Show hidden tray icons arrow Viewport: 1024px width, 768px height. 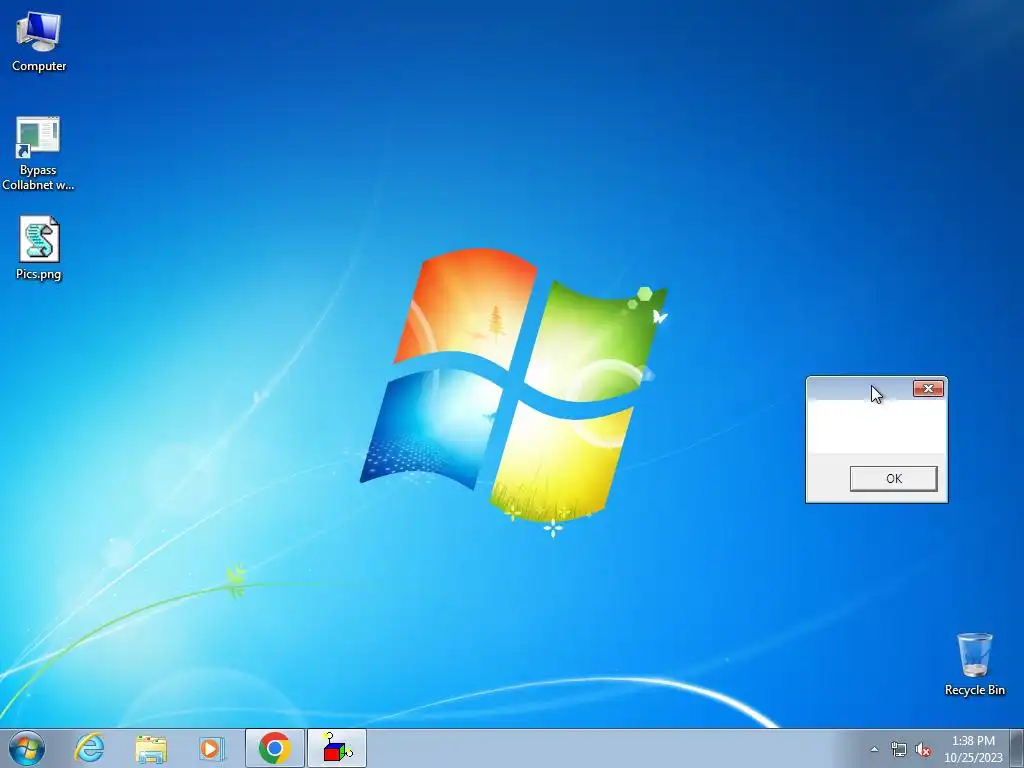click(874, 750)
